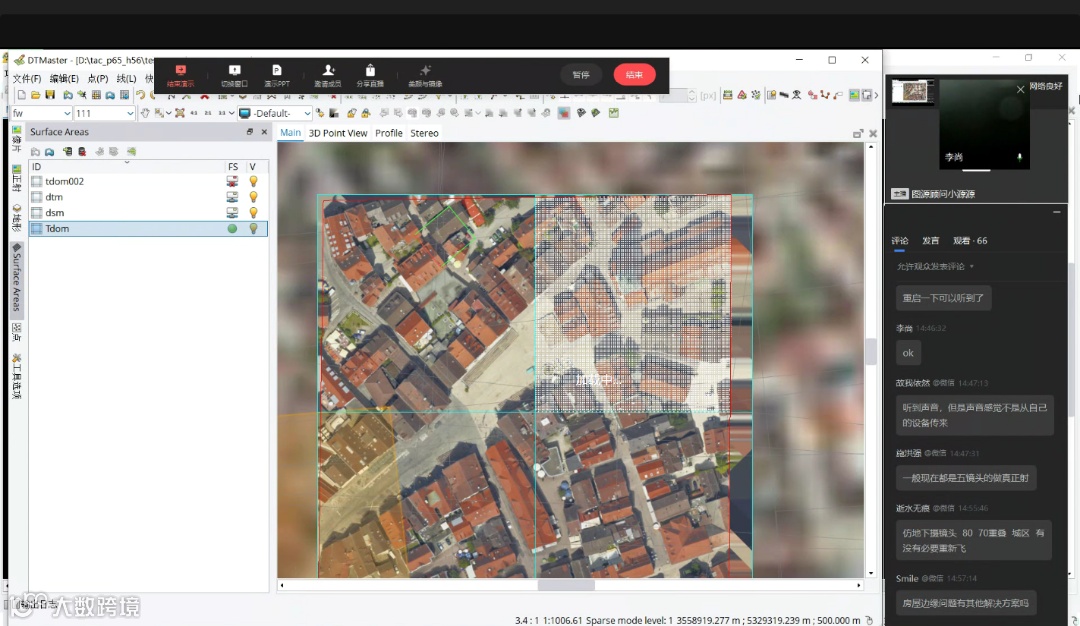
Task: Open the 文件(F) menu
Action: click(26, 79)
